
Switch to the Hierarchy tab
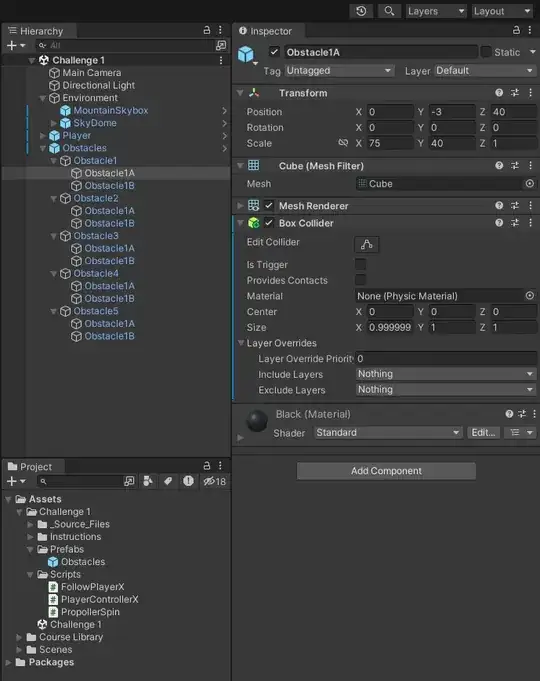40,31
